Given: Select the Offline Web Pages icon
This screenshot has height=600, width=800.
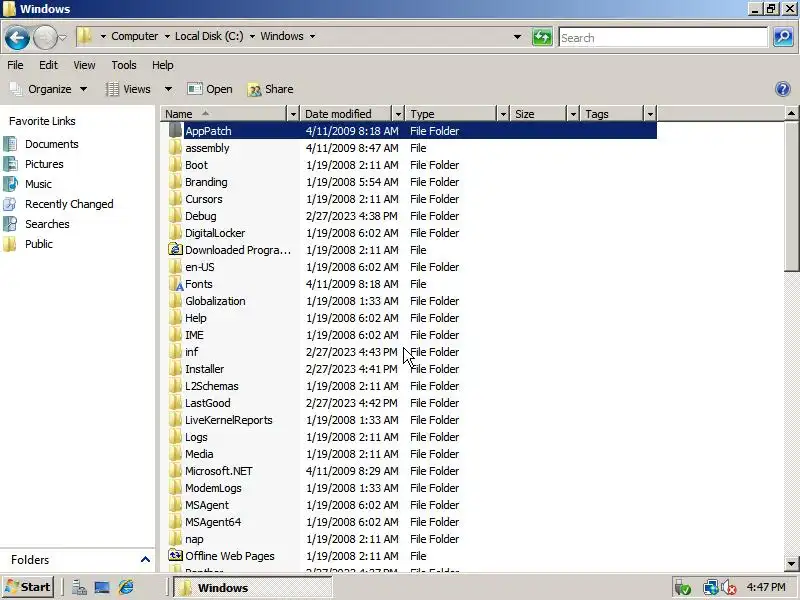Looking at the screenshot, I should click(175, 556).
